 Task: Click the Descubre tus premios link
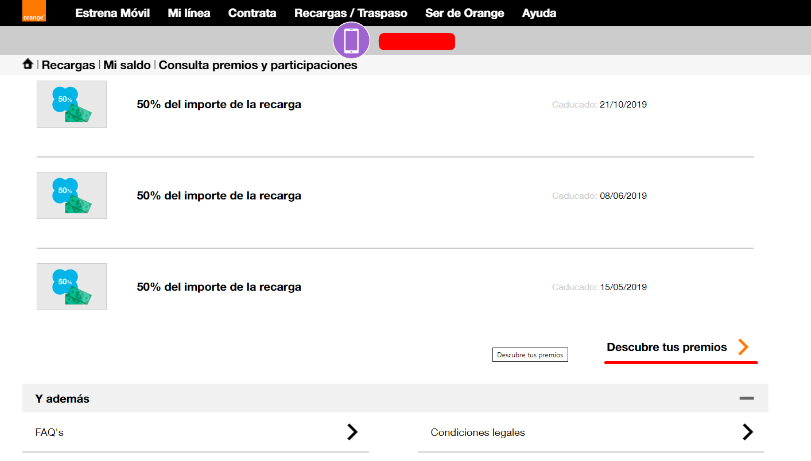[666, 347]
